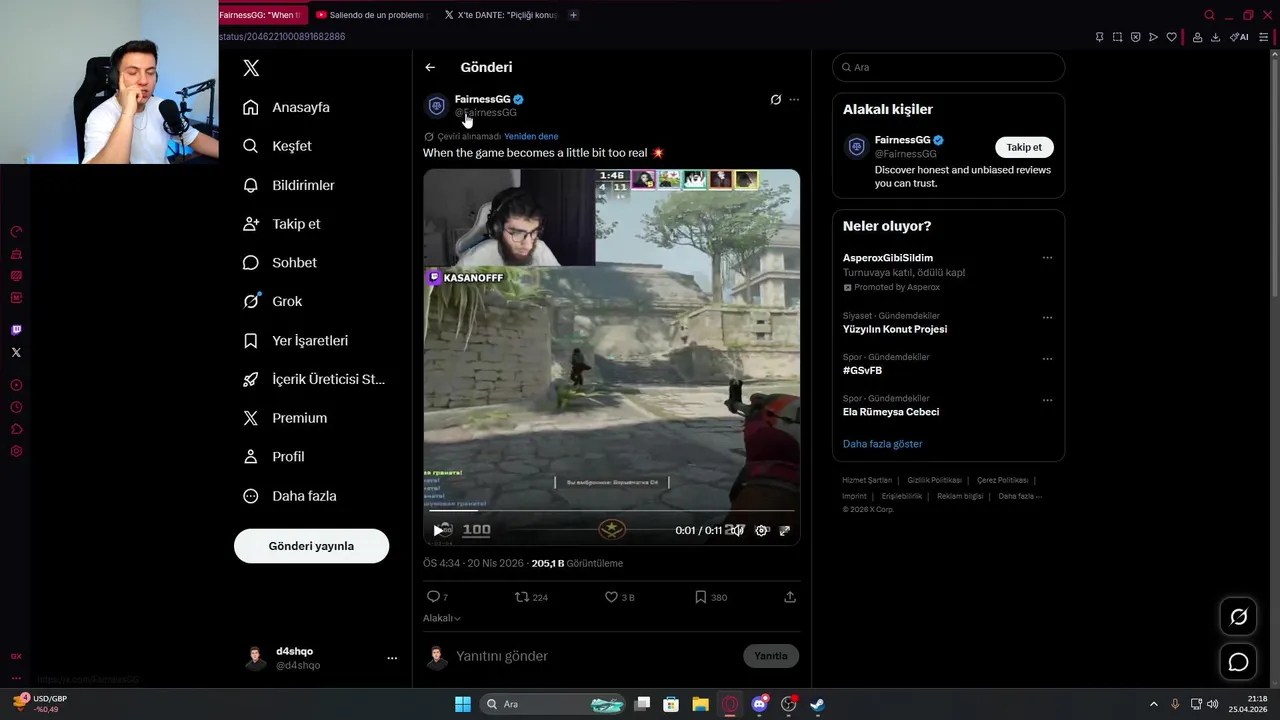Click Daha fazla göster link
This screenshot has width=1280, height=720.
pos(882,444)
